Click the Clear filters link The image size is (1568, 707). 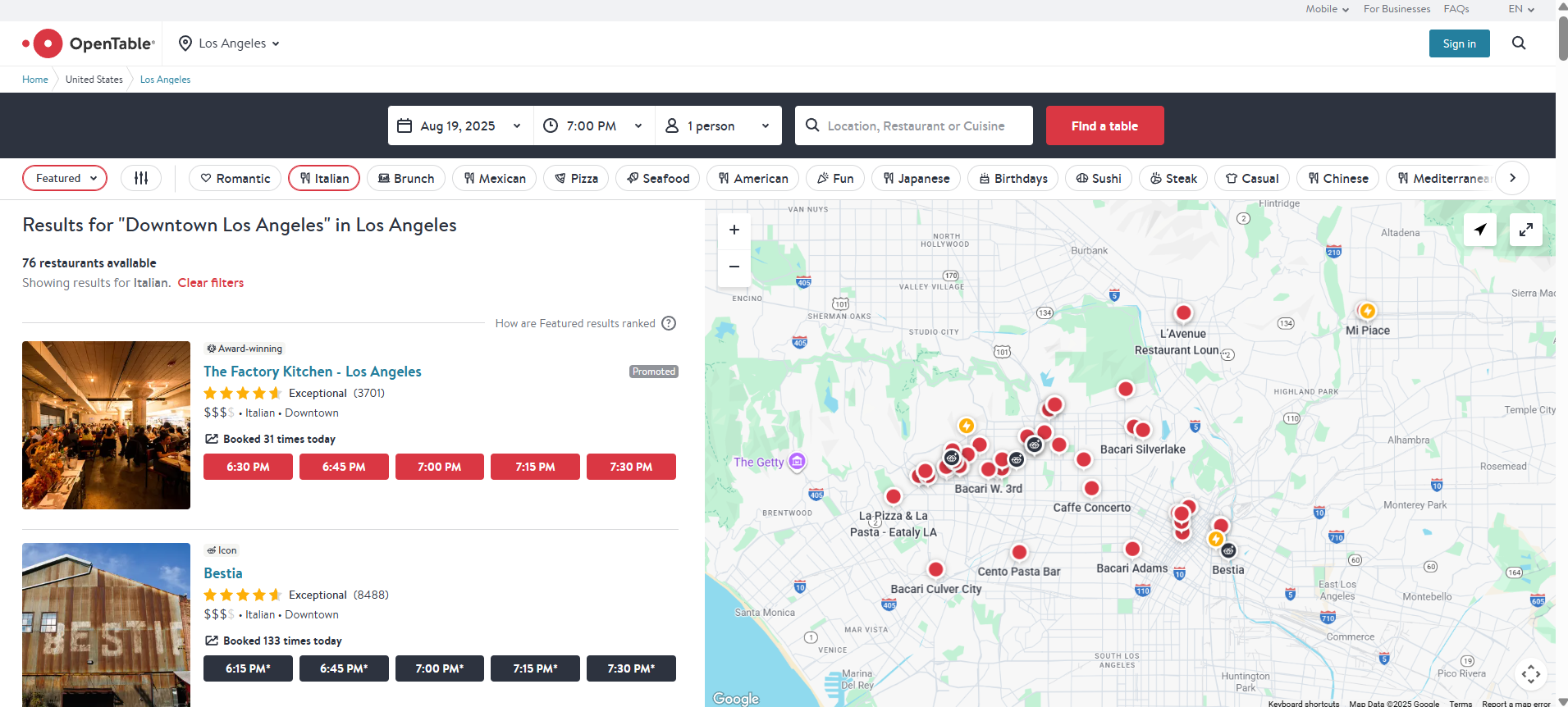(x=211, y=283)
